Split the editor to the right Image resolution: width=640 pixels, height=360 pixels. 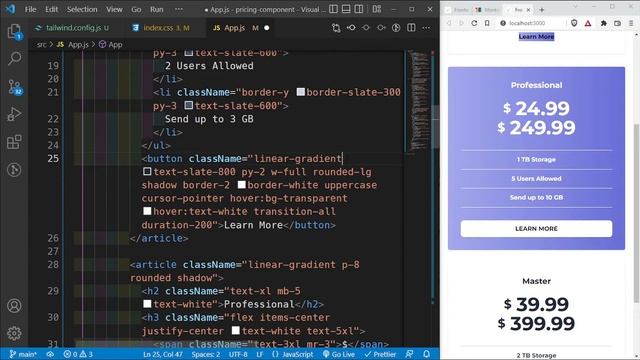click(x=411, y=28)
